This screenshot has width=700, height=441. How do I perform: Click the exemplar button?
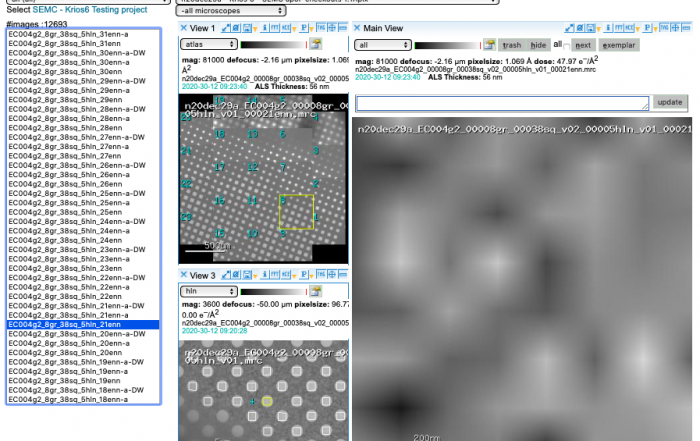[x=619, y=45]
